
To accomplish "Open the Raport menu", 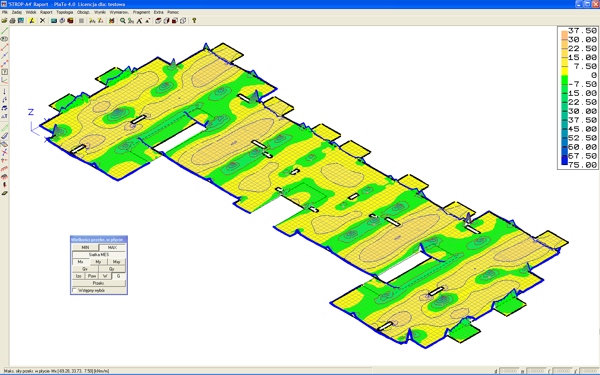I will [46, 12].
